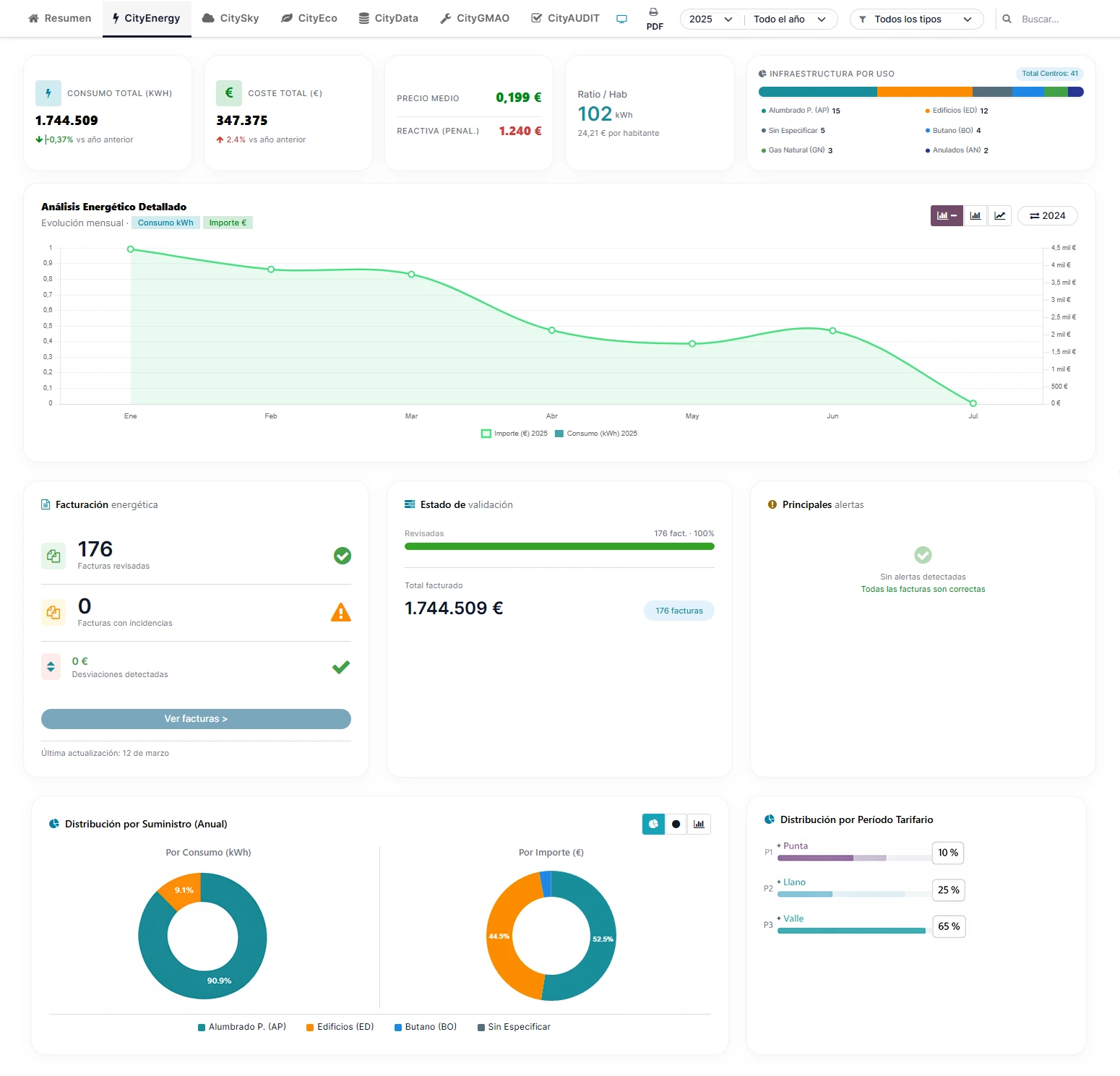Open the Todos los tipos filter dropdown
This screenshot has width=1120, height=1076.
coord(916,20)
